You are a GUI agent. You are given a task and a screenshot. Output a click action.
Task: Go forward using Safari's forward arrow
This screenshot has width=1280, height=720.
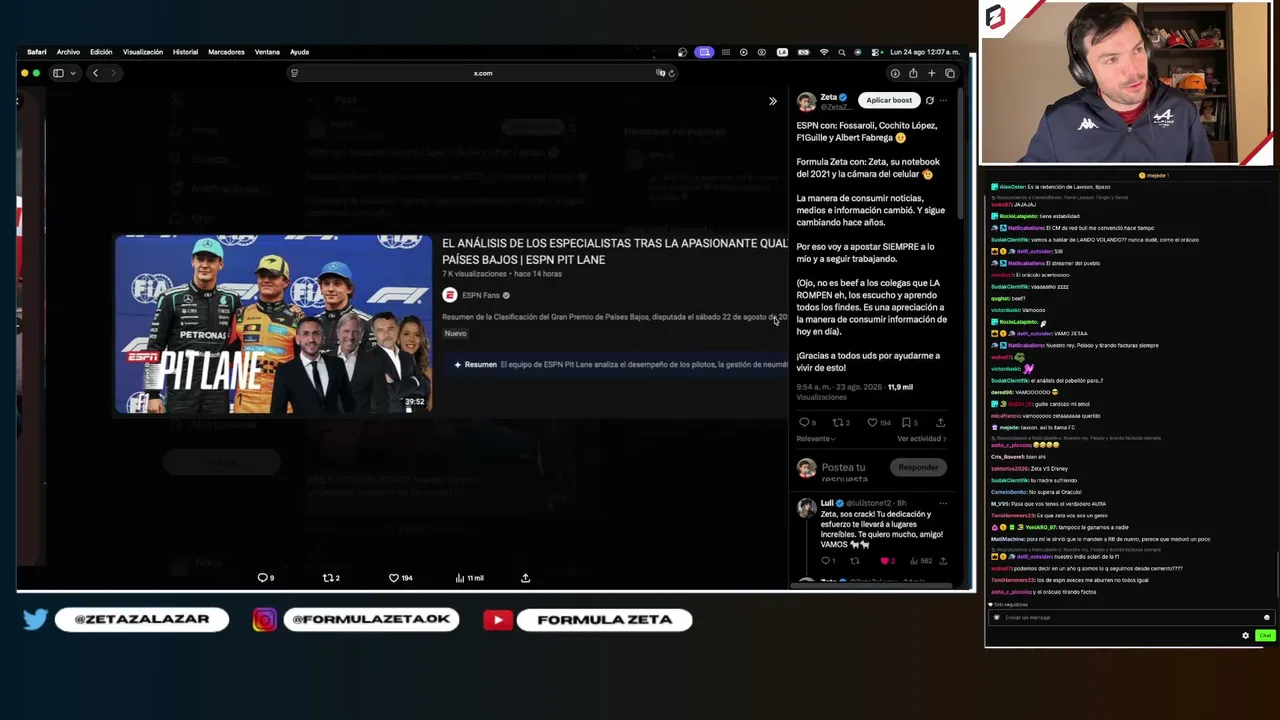pyautogui.click(x=113, y=73)
